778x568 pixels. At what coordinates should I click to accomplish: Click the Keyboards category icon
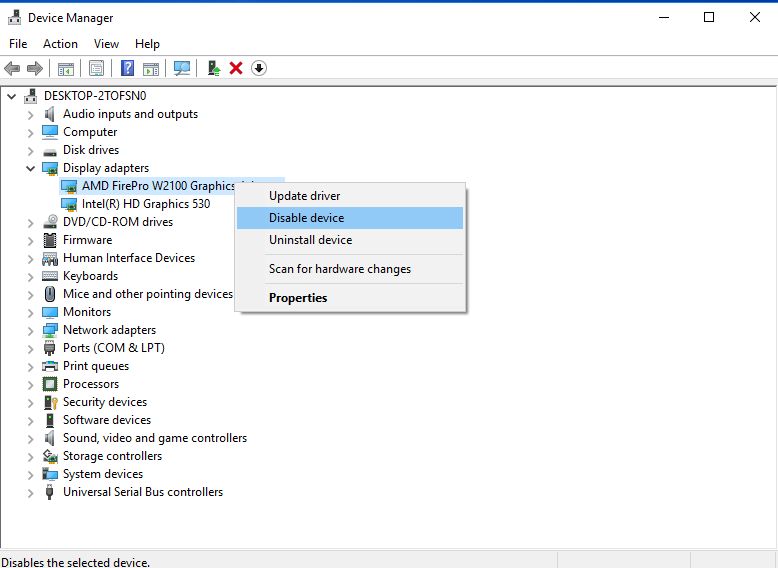click(50, 276)
